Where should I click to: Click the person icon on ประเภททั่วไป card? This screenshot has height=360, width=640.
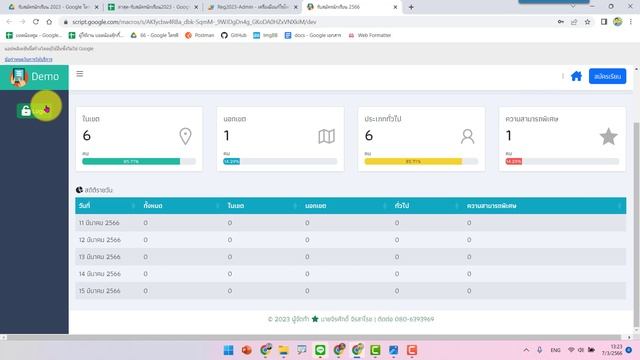[x=467, y=136]
